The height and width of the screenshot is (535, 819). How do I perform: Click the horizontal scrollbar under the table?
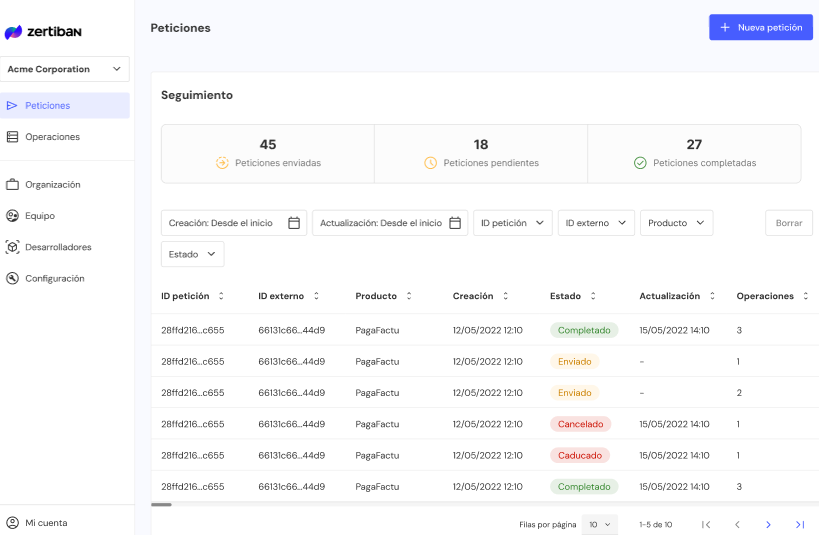click(161, 505)
